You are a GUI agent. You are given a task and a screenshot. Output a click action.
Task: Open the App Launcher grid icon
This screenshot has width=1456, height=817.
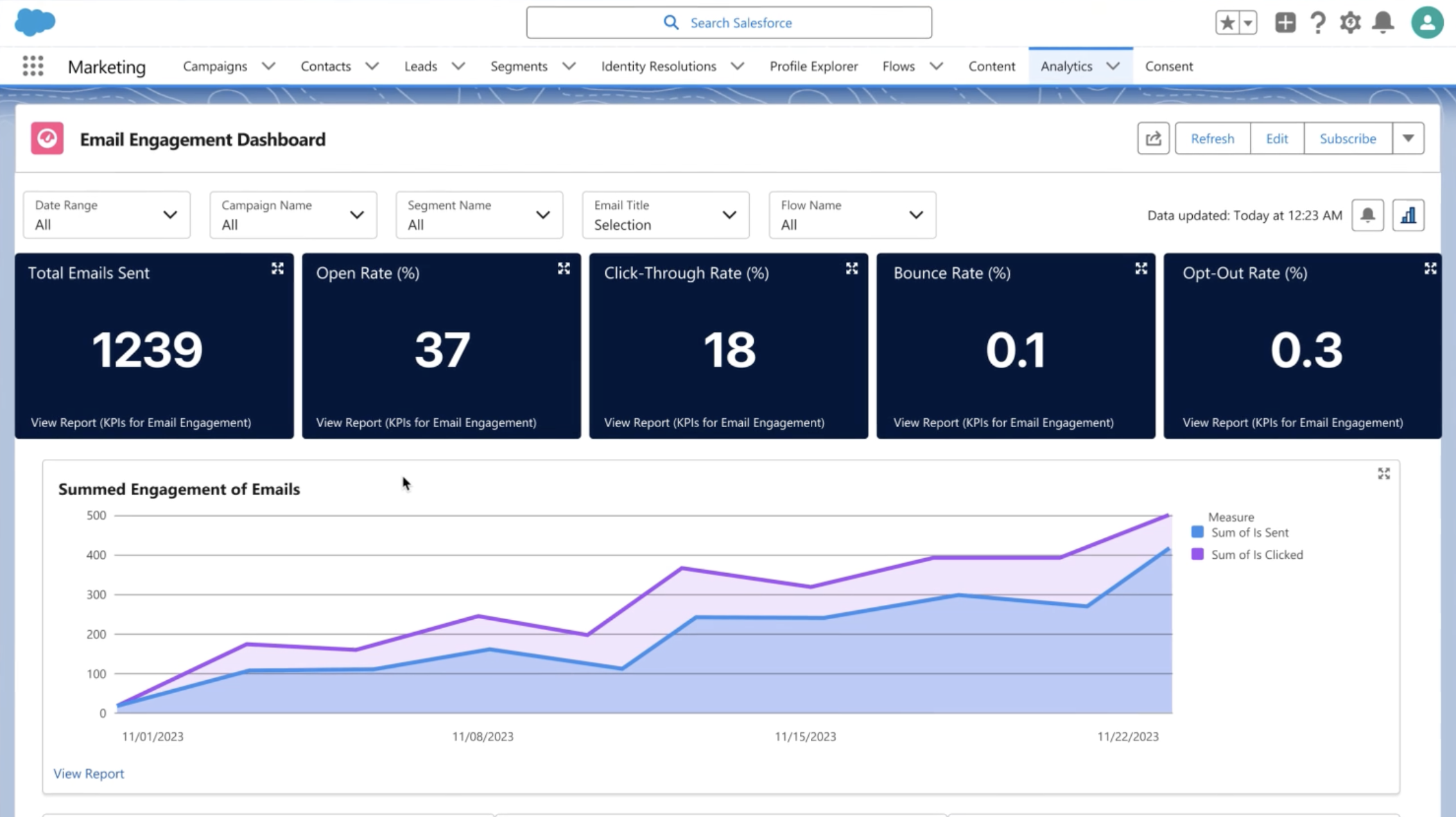tap(33, 66)
